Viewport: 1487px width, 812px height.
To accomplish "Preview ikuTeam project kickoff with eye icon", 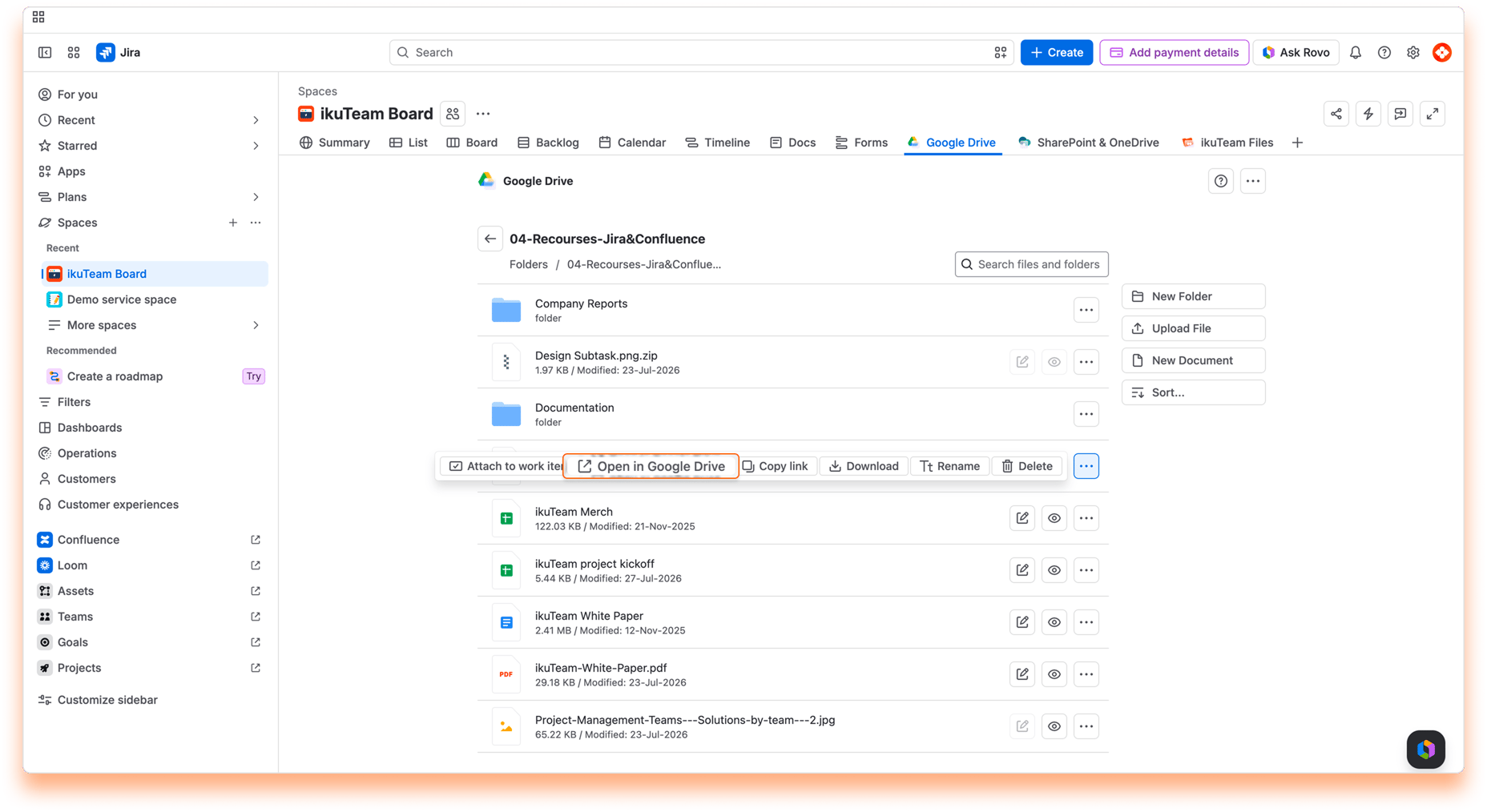I will tap(1054, 570).
